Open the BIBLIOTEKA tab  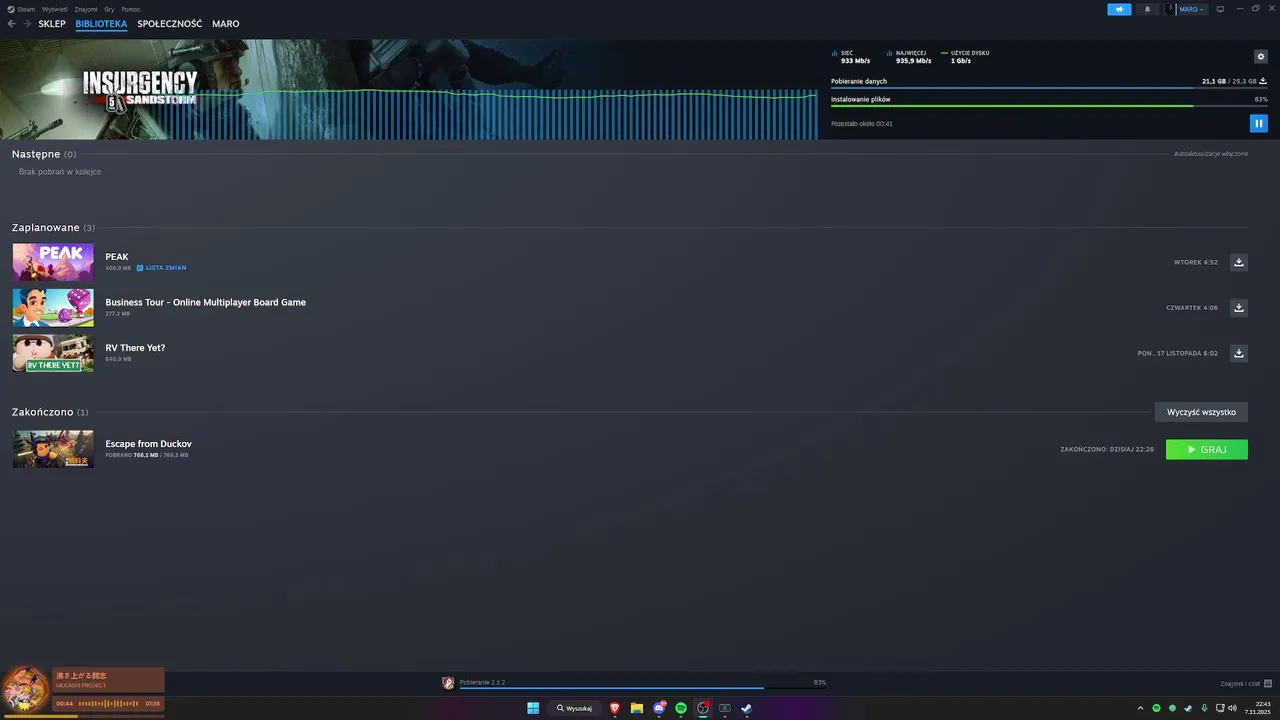[101, 23]
